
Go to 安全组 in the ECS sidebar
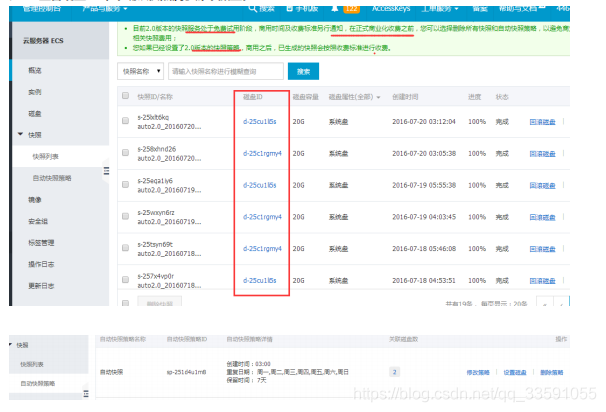pos(38,221)
